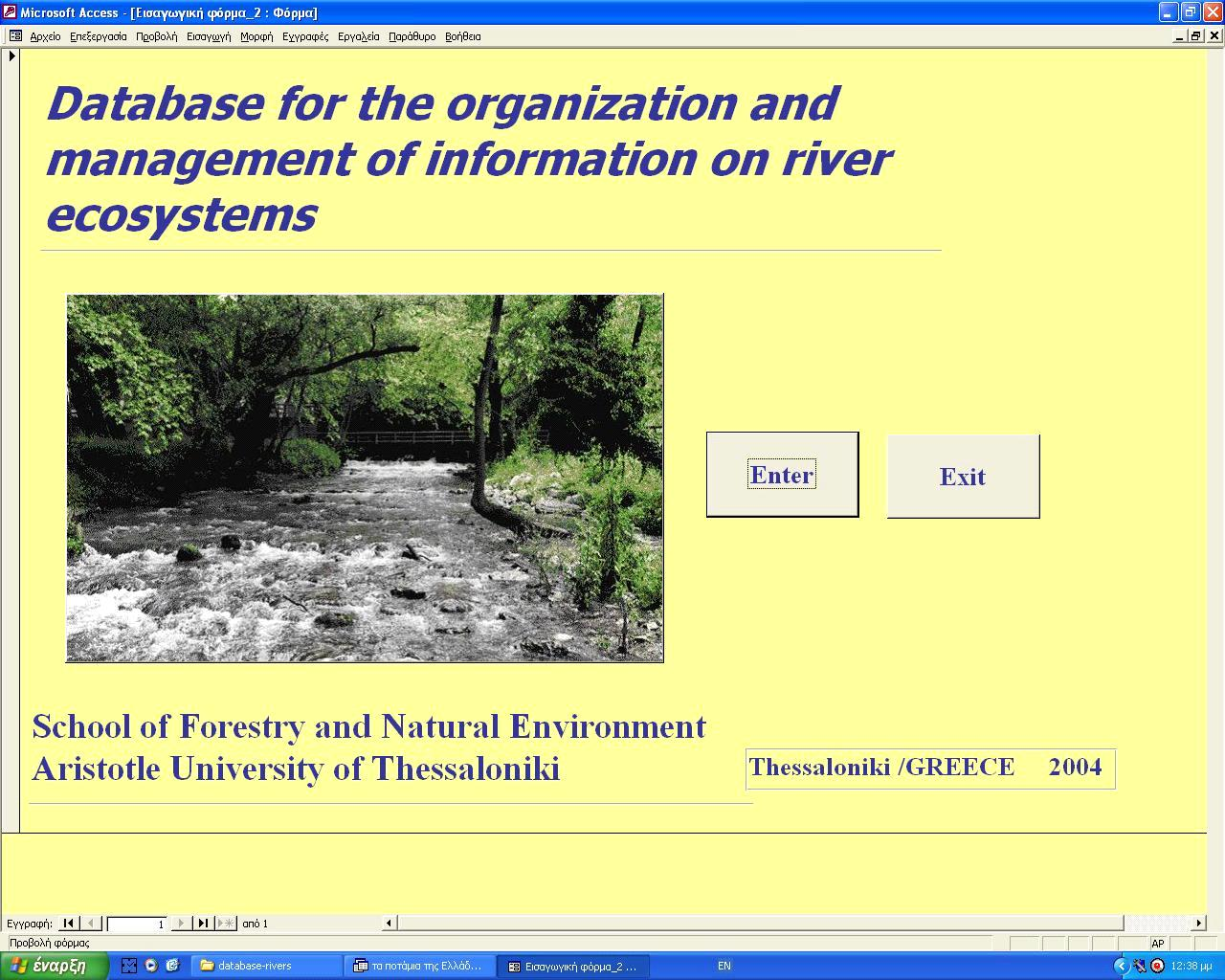Click Εισαγωγική φόρμα_2 taskbar button
This screenshot has width=1225, height=980.
(x=574, y=967)
